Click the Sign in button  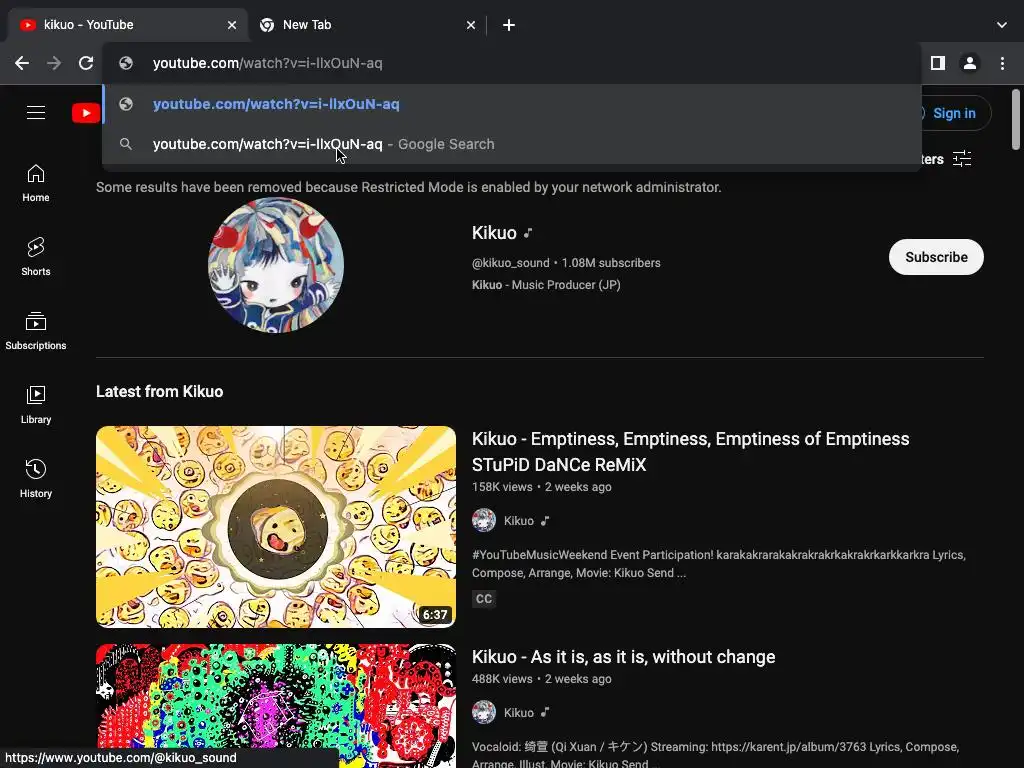(x=954, y=113)
